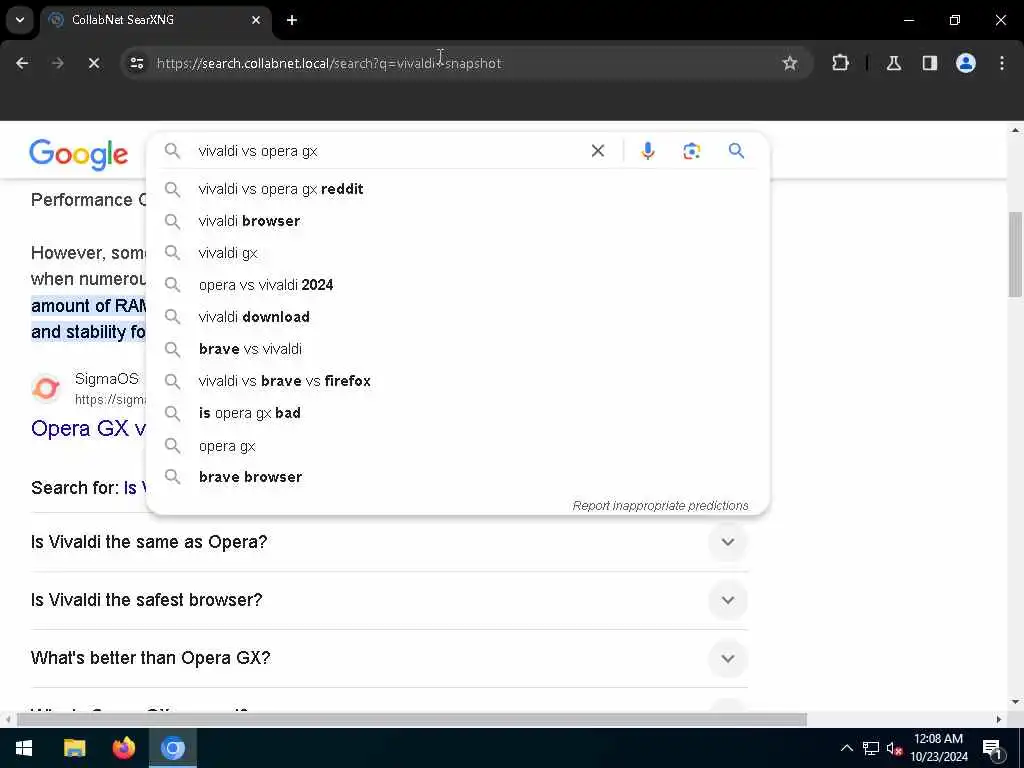The height and width of the screenshot is (768, 1024).
Task: Open Google Lens image search icon
Action: click(x=692, y=151)
